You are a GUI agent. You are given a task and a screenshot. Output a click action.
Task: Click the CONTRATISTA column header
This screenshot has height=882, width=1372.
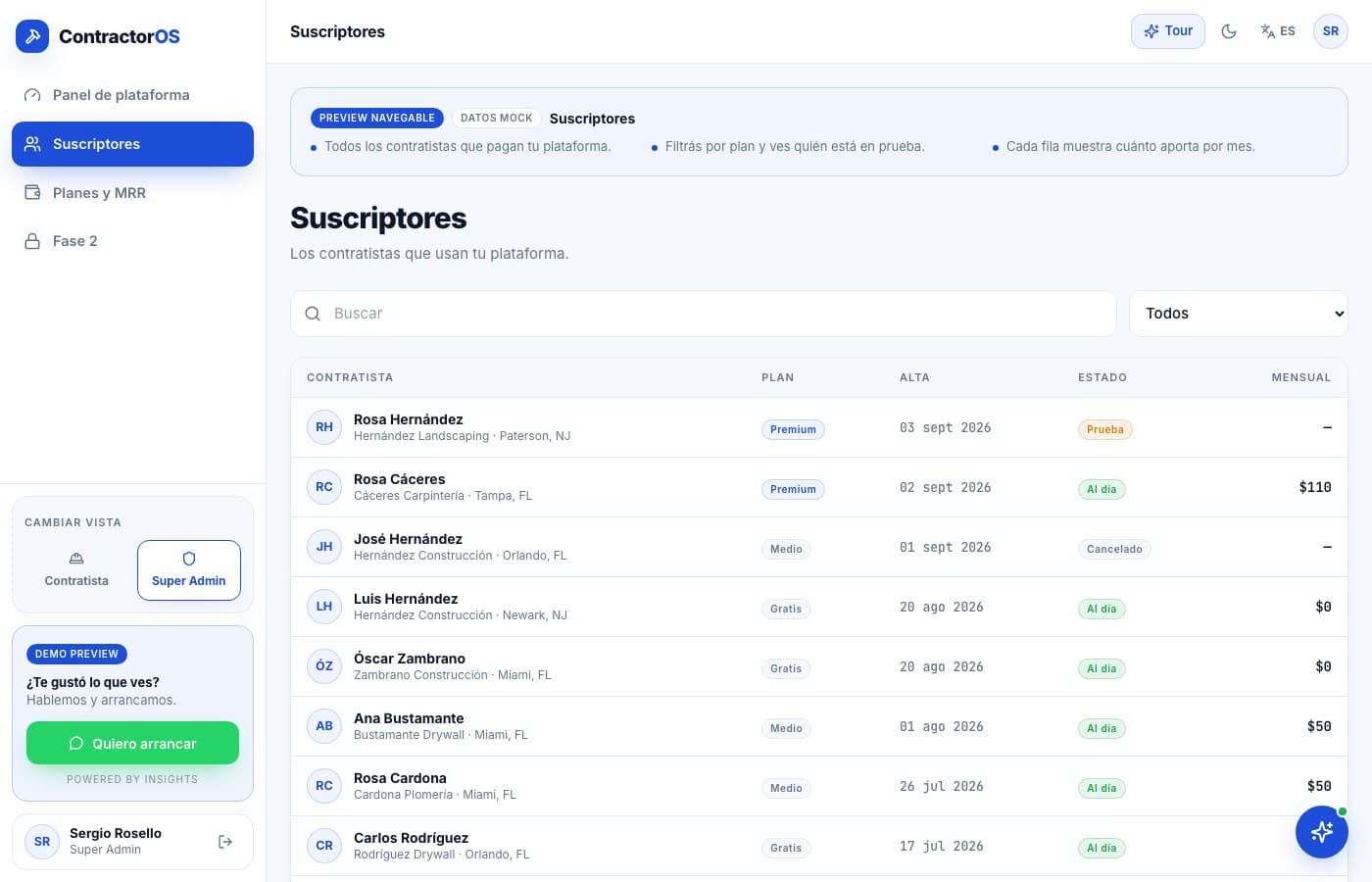[x=350, y=377]
